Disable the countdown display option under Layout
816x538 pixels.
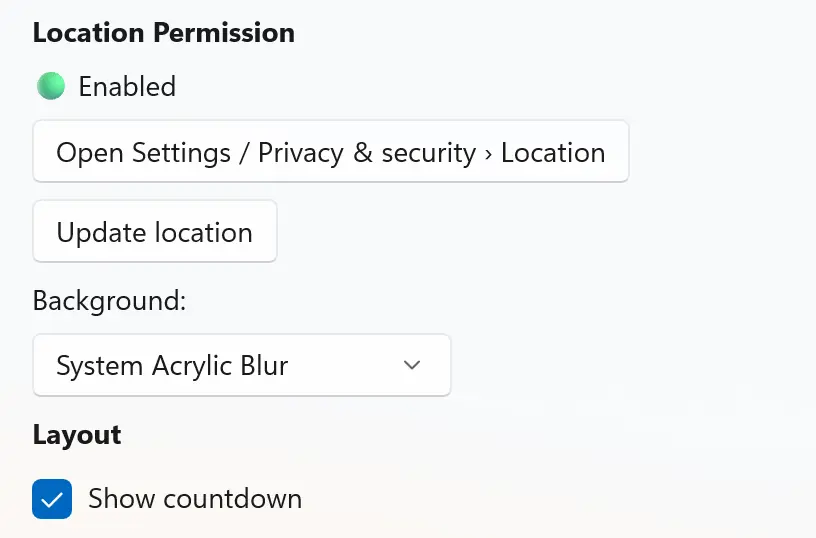click(x=52, y=499)
